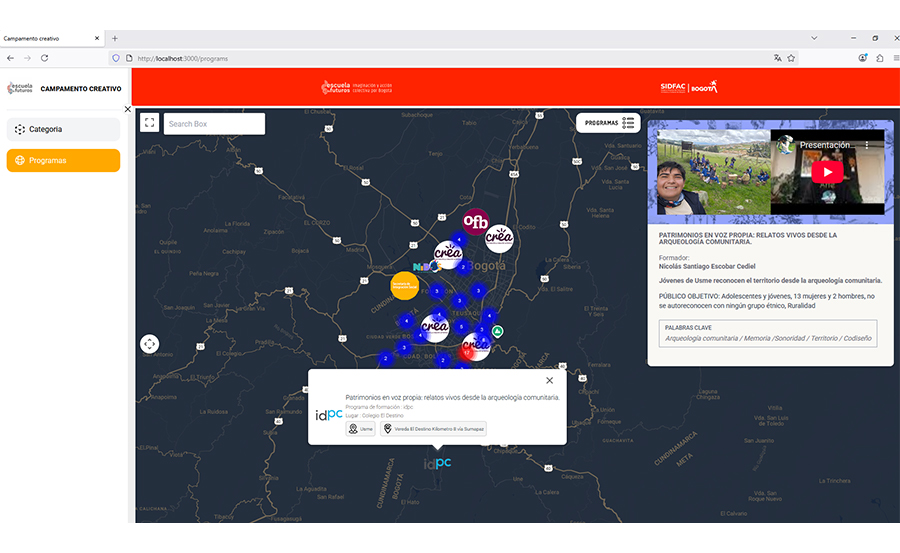The height and width of the screenshot is (553, 900).
Task: Bookmark the page with the star icon
Action: pos(791,58)
